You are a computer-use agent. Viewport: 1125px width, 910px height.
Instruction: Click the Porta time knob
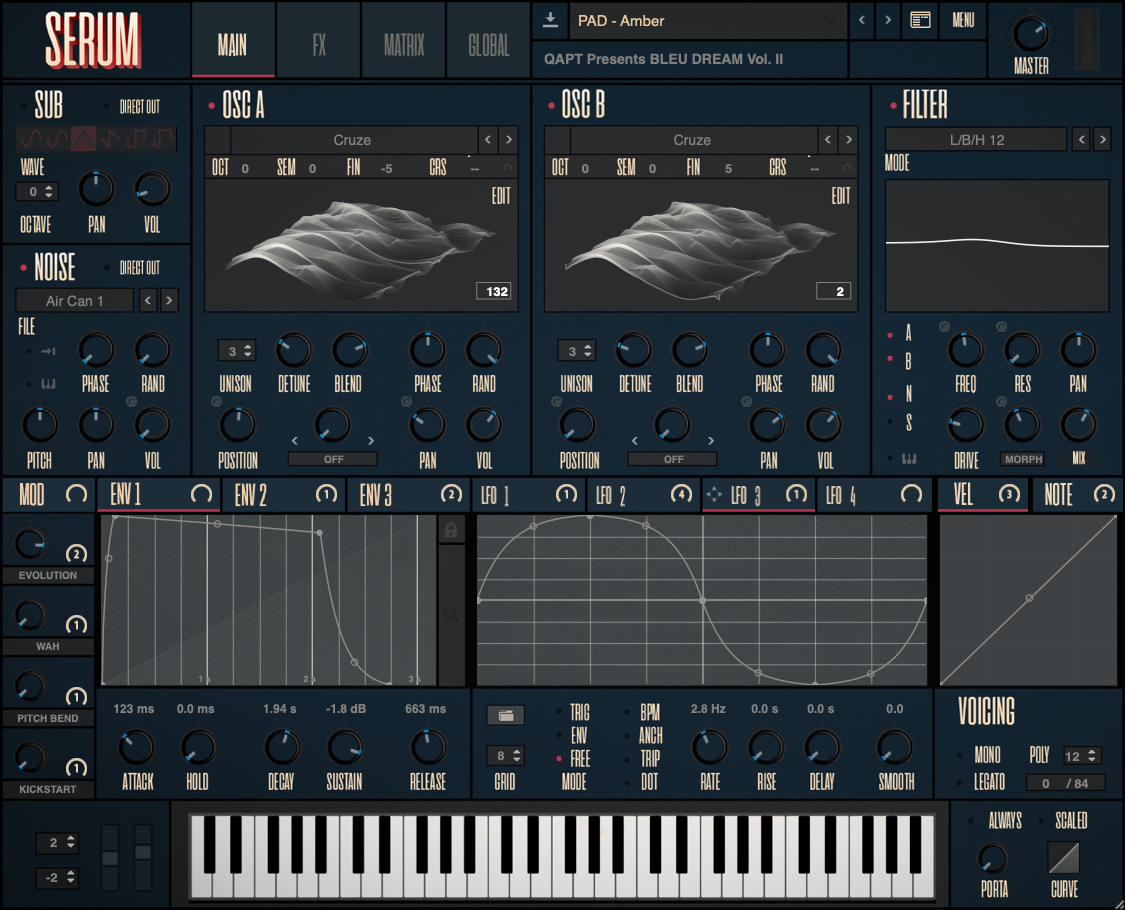994,858
